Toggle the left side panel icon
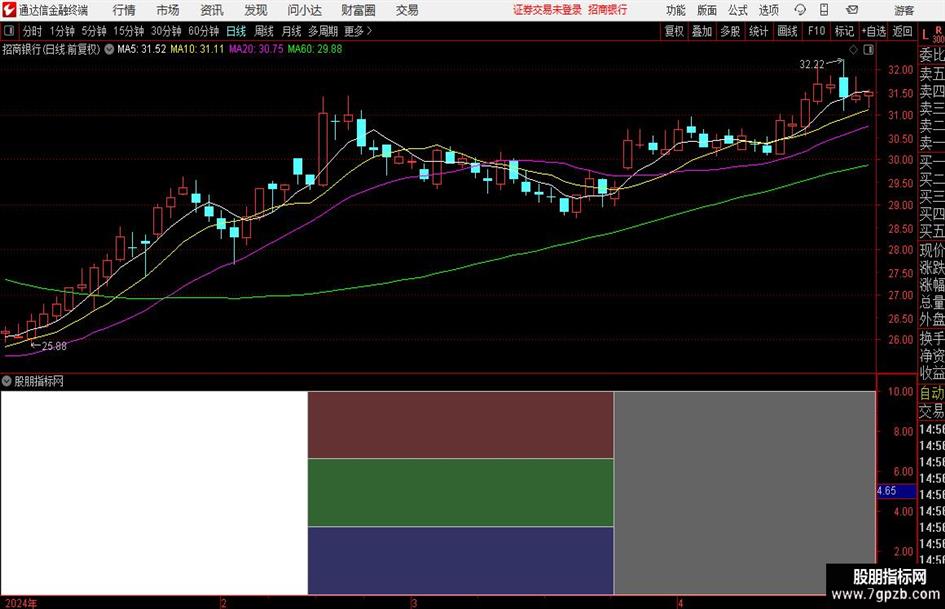This screenshot has width=945, height=609. [8, 31]
